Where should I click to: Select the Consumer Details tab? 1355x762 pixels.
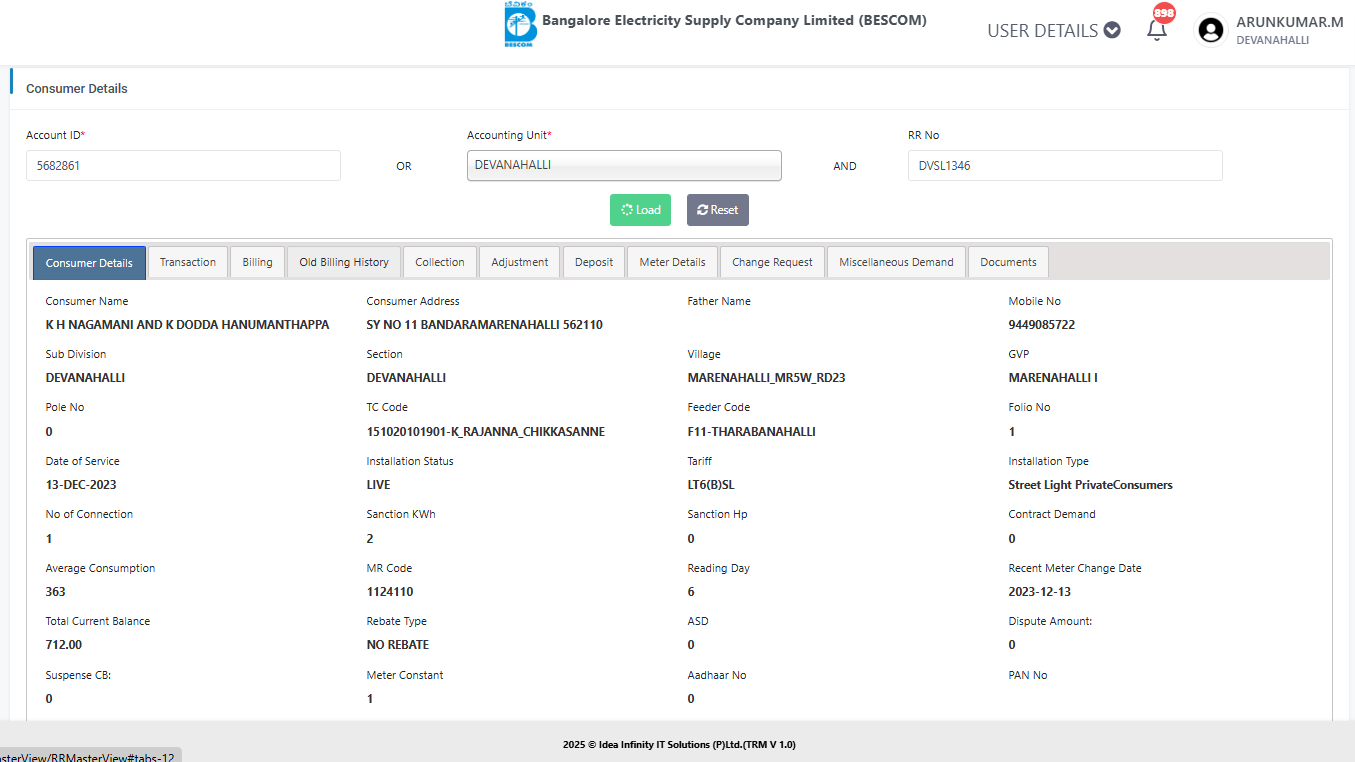point(89,263)
